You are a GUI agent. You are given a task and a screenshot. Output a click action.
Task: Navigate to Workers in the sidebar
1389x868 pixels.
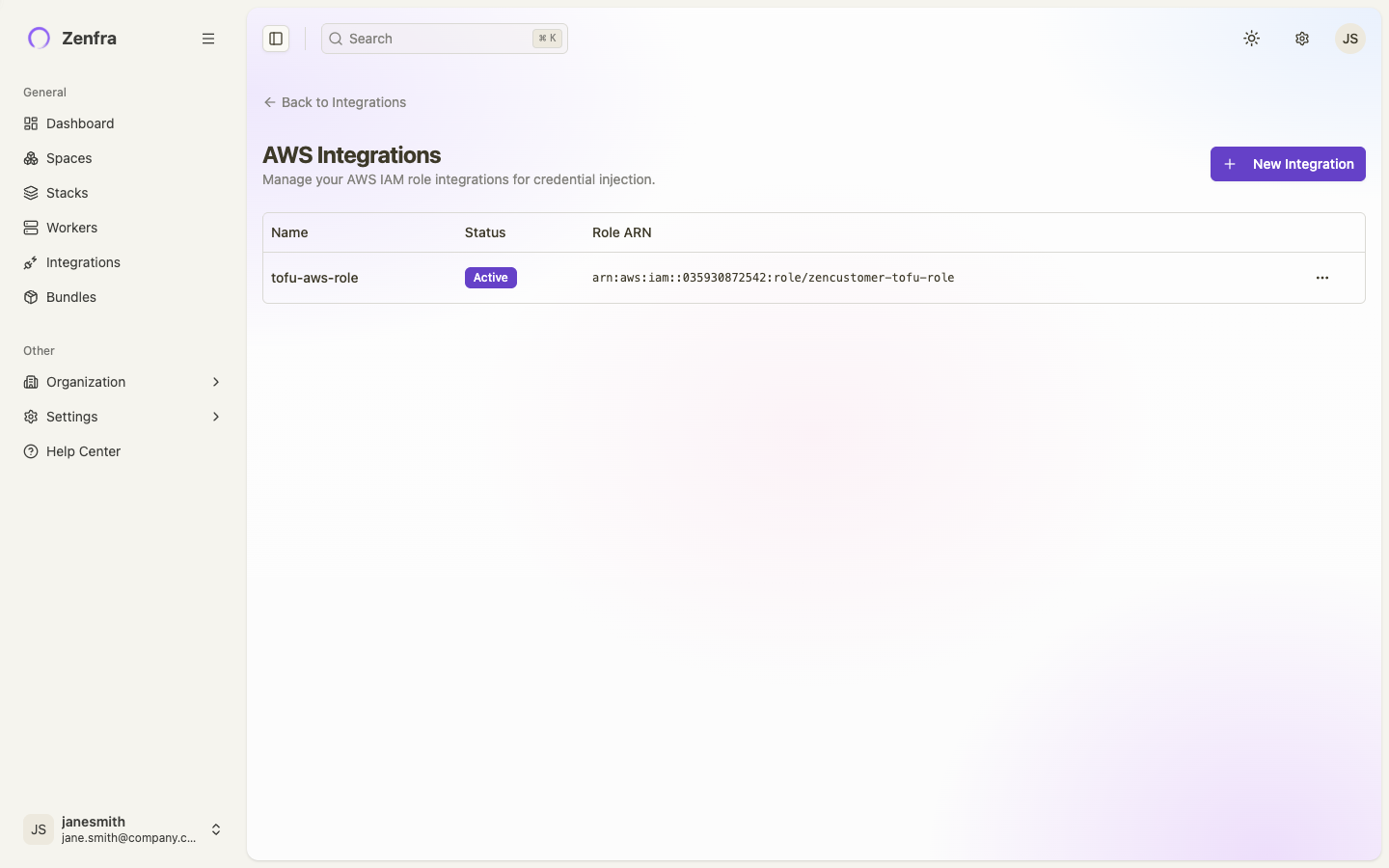(71, 228)
